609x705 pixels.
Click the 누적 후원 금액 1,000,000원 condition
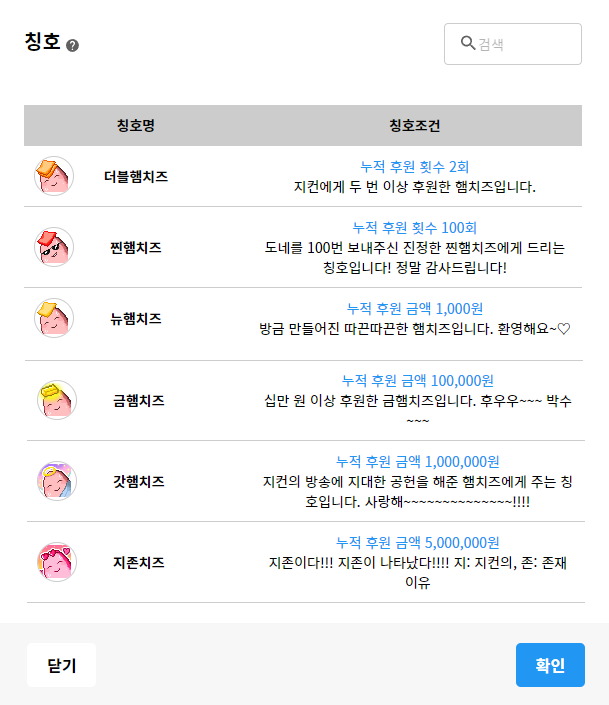pos(417,461)
